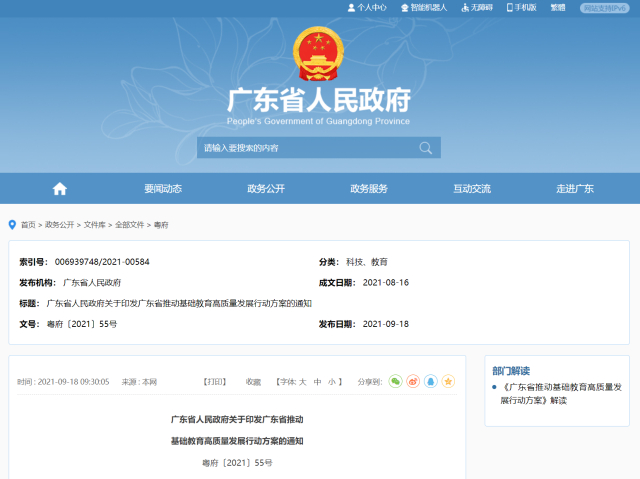
Task: Open 要闻动态 menu
Action: click(163, 188)
